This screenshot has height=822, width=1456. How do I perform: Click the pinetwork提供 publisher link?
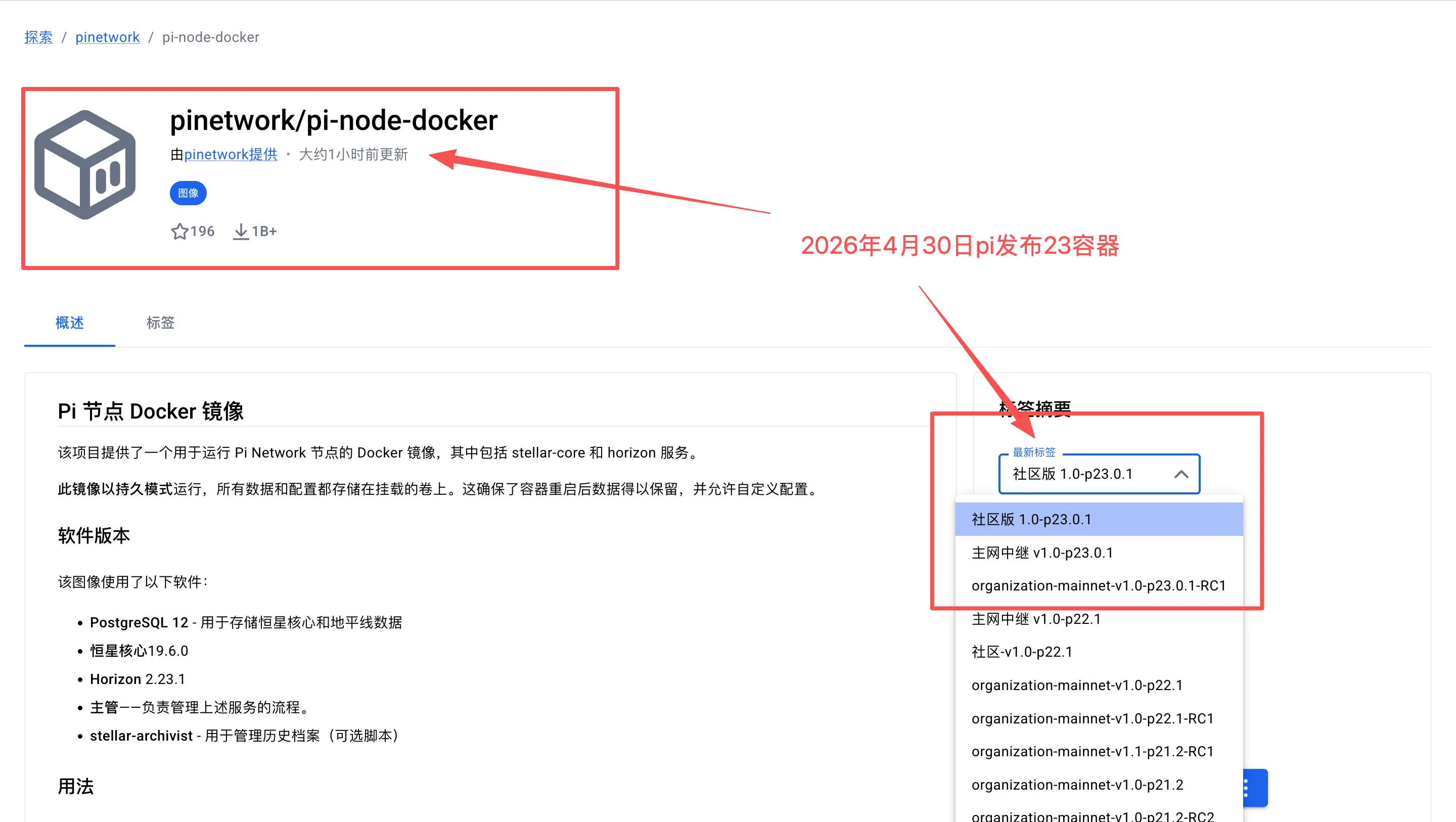[231, 154]
